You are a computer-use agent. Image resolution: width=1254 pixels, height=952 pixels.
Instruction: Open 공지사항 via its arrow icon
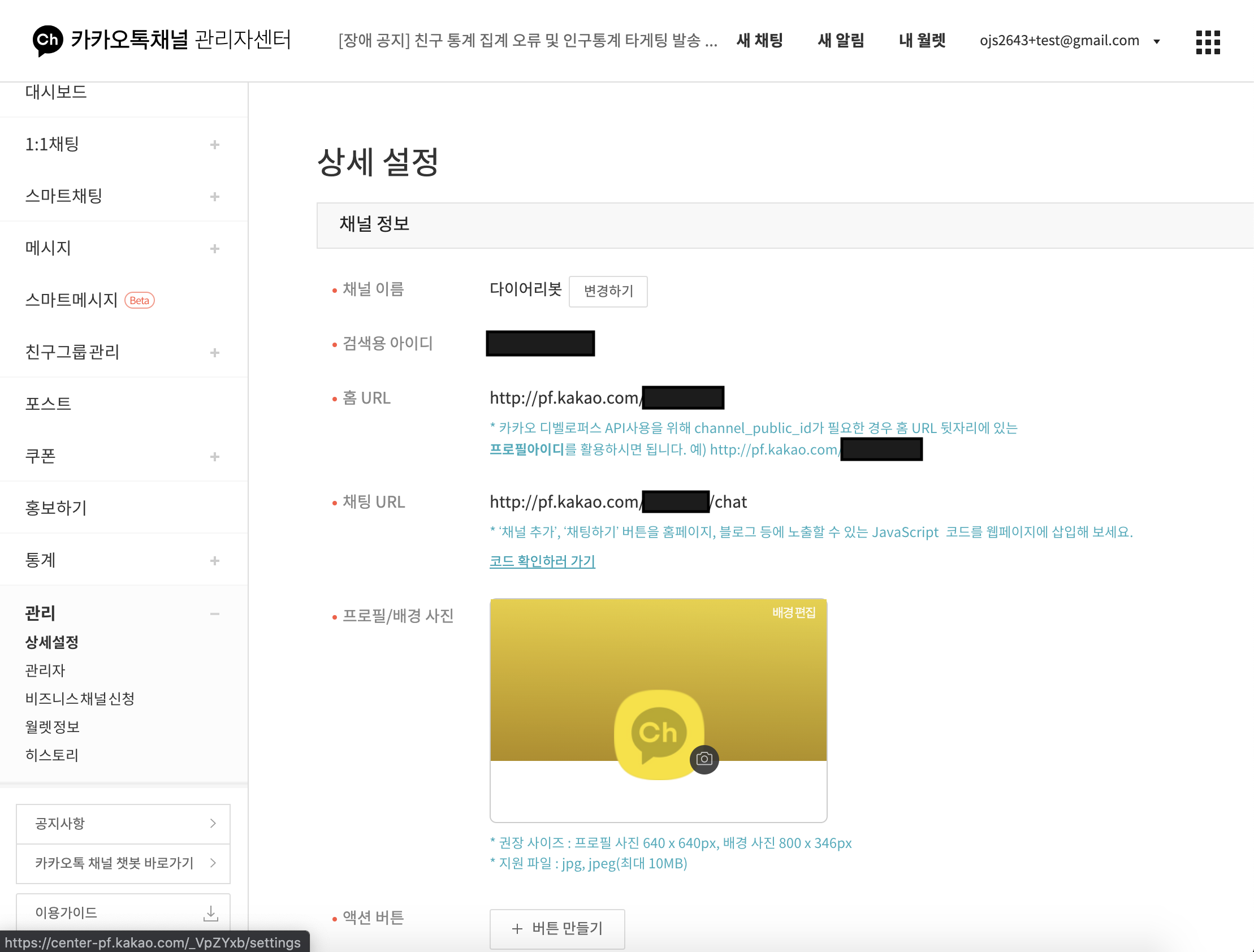pyautogui.click(x=213, y=823)
